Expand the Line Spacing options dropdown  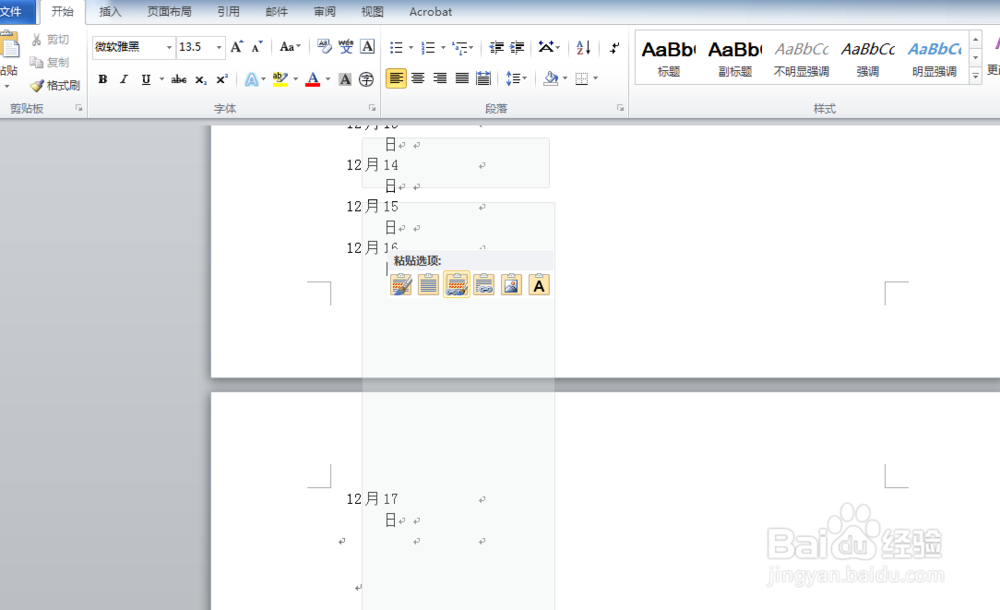525,78
